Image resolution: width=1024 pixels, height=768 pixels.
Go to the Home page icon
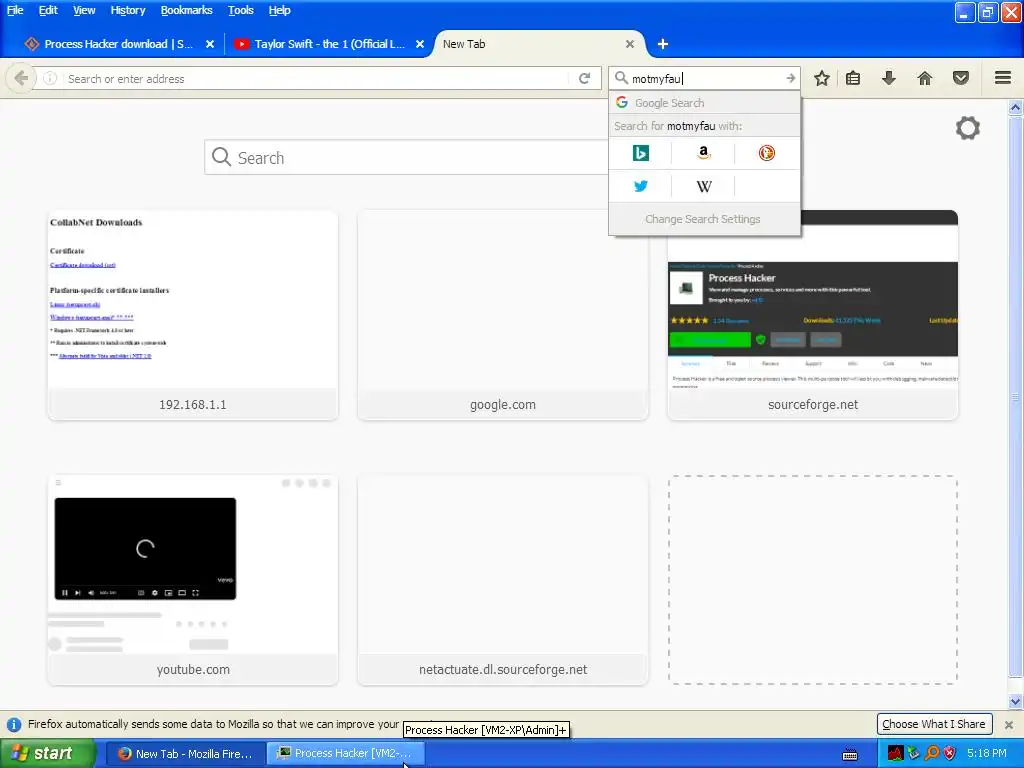[x=925, y=78]
